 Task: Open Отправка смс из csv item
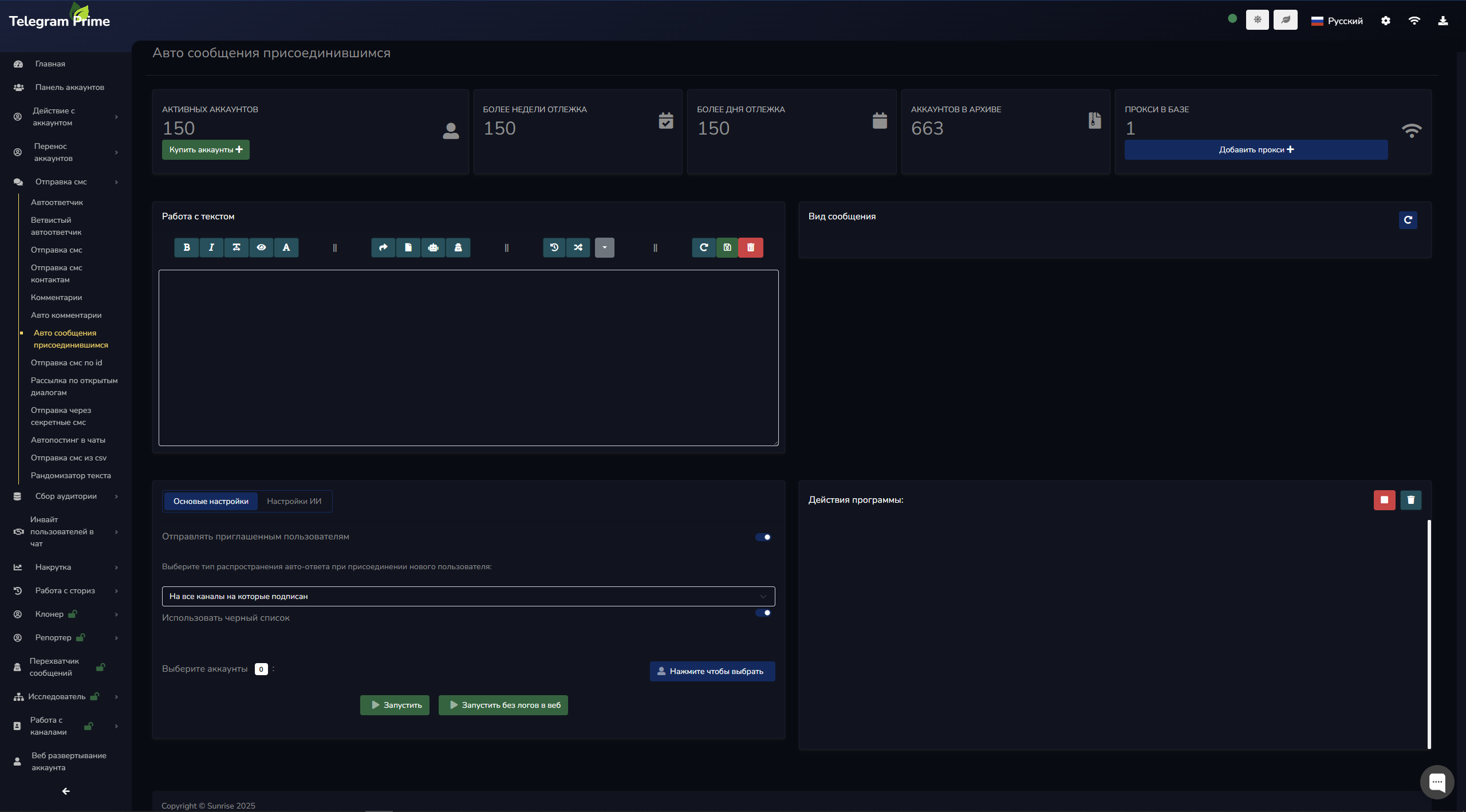[69, 458]
